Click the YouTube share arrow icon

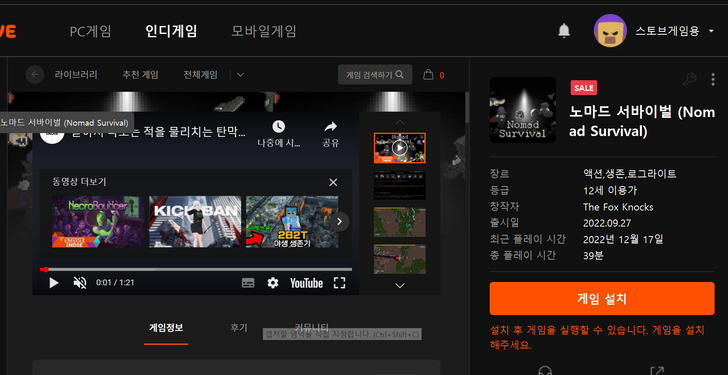pos(331,126)
